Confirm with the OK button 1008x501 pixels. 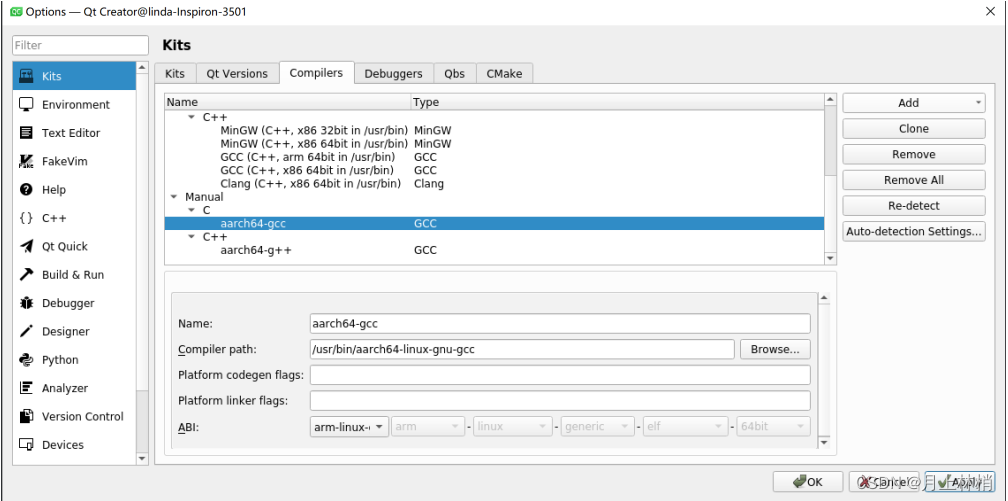tap(808, 482)
